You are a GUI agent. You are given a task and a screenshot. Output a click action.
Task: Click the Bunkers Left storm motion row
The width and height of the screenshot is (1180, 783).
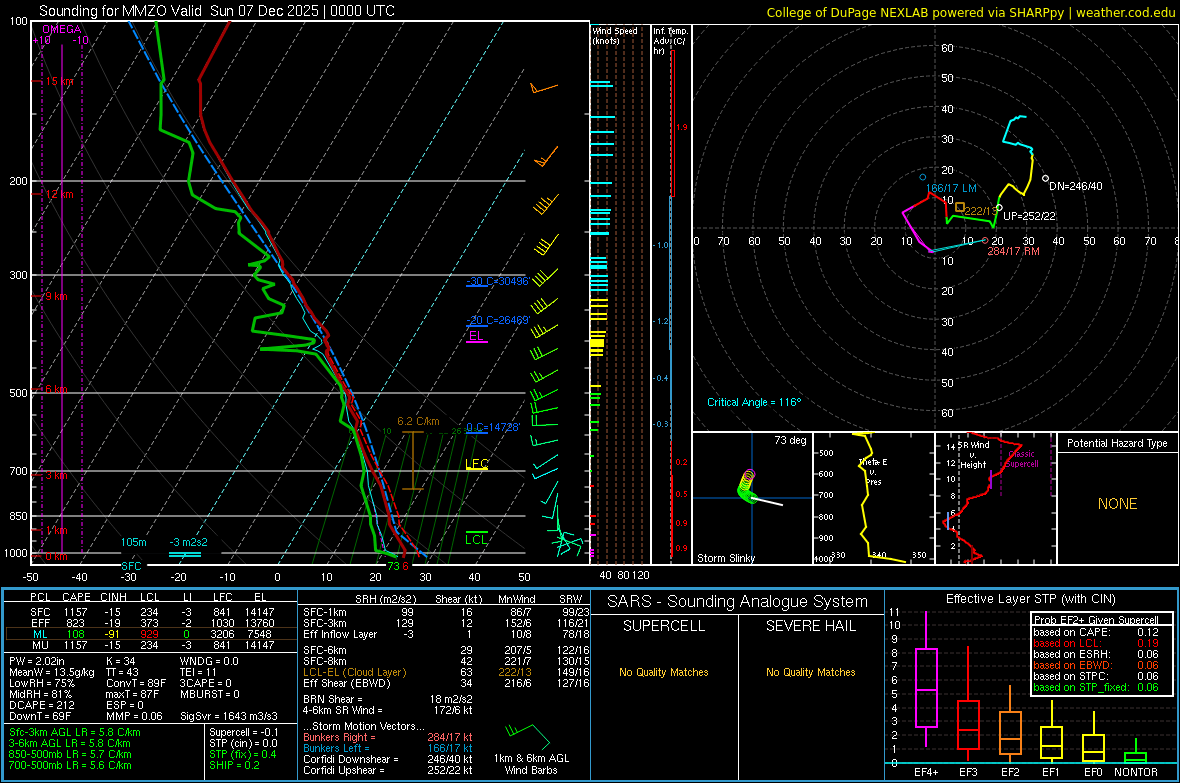coord(388,748)
